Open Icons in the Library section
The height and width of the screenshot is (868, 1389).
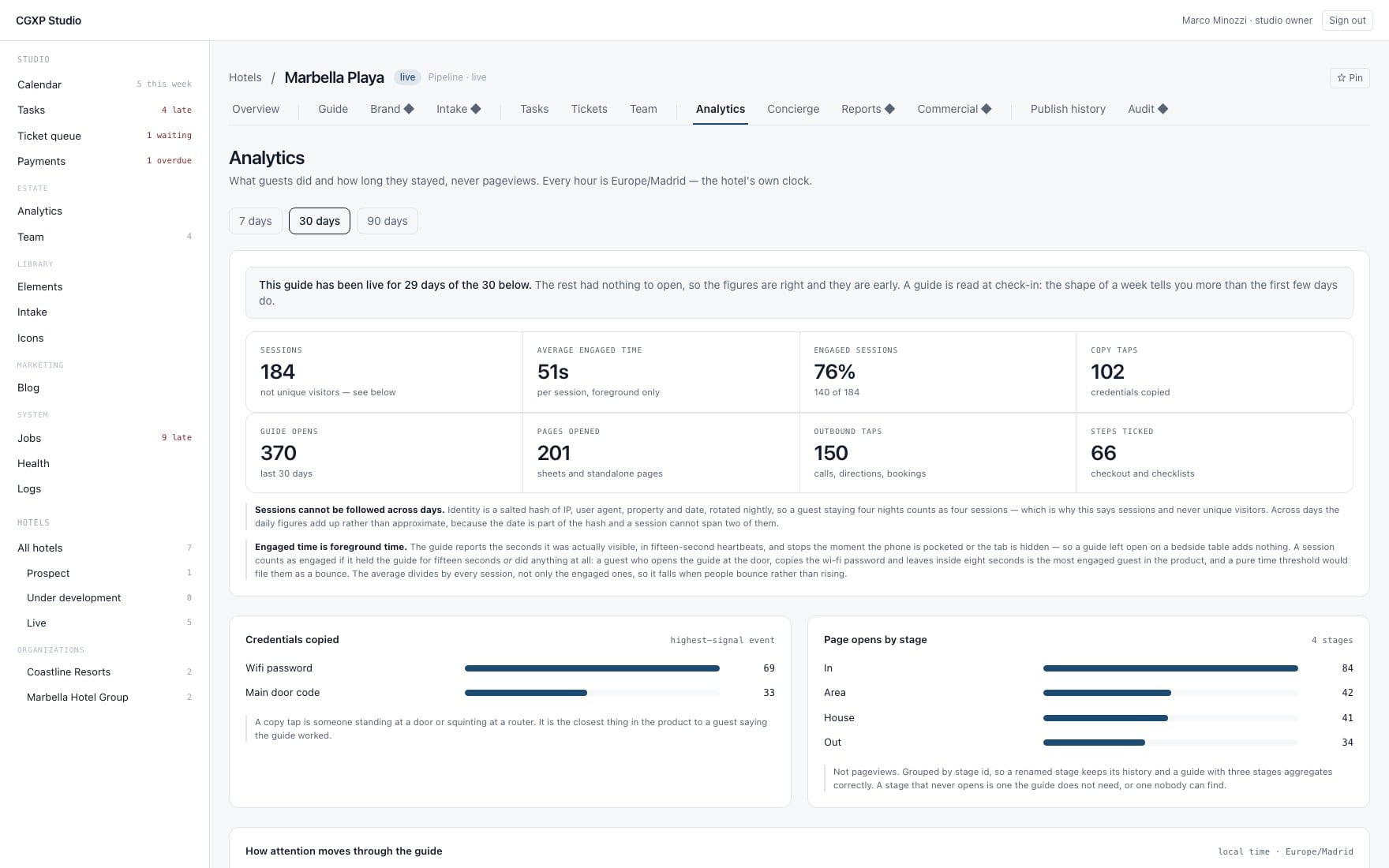pyautogui.click(x=104, y=338)
